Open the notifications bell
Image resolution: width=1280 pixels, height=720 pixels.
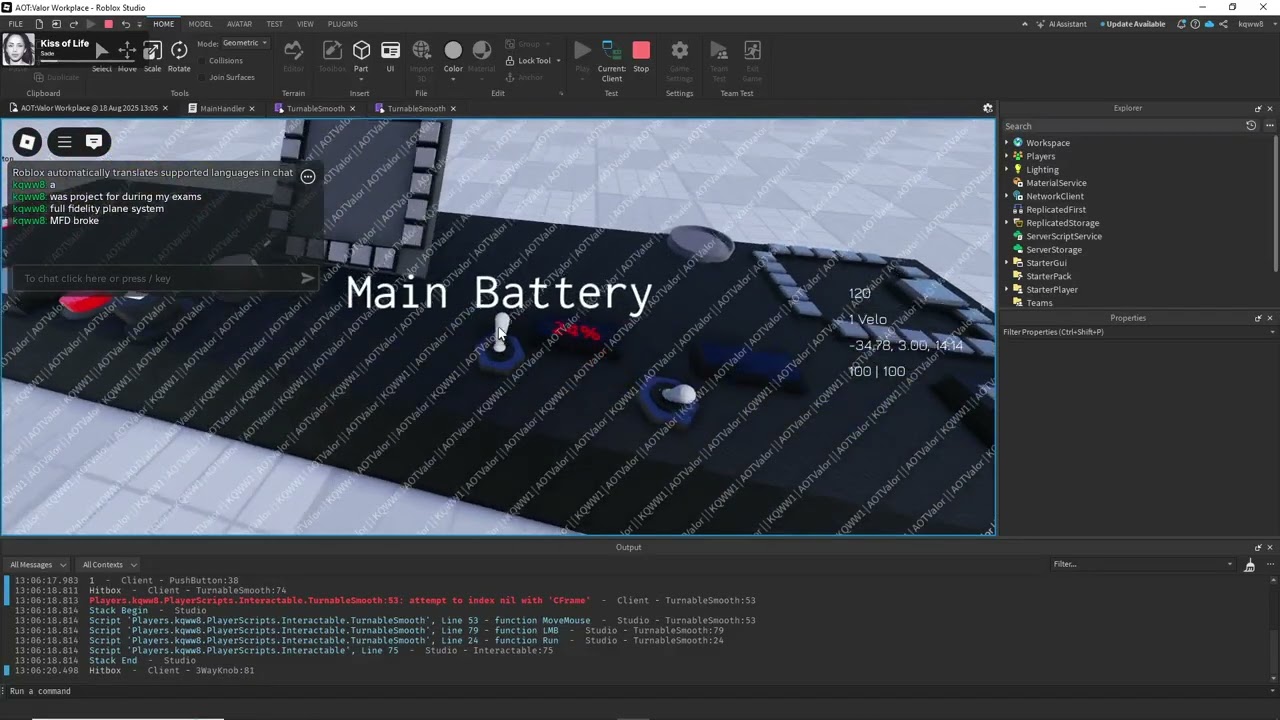click(1181, 24)
